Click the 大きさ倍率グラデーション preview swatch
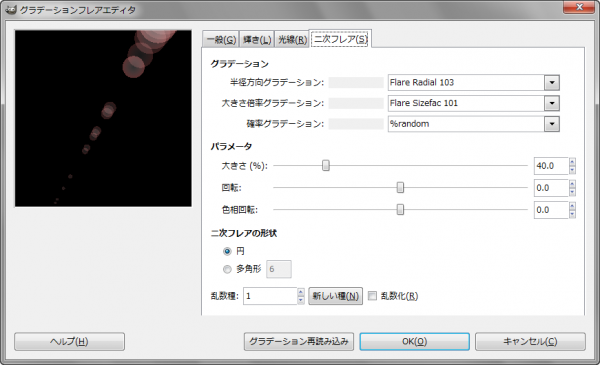 click(x=356, y=103)
